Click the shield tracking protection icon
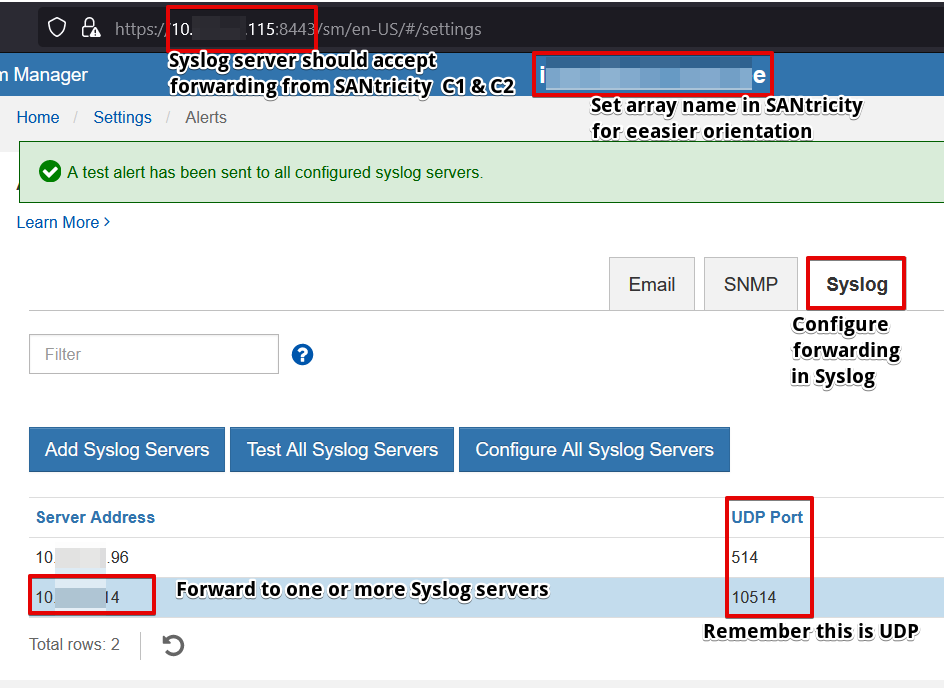This screenshot has height=688, width=944. tap(57, 28)
